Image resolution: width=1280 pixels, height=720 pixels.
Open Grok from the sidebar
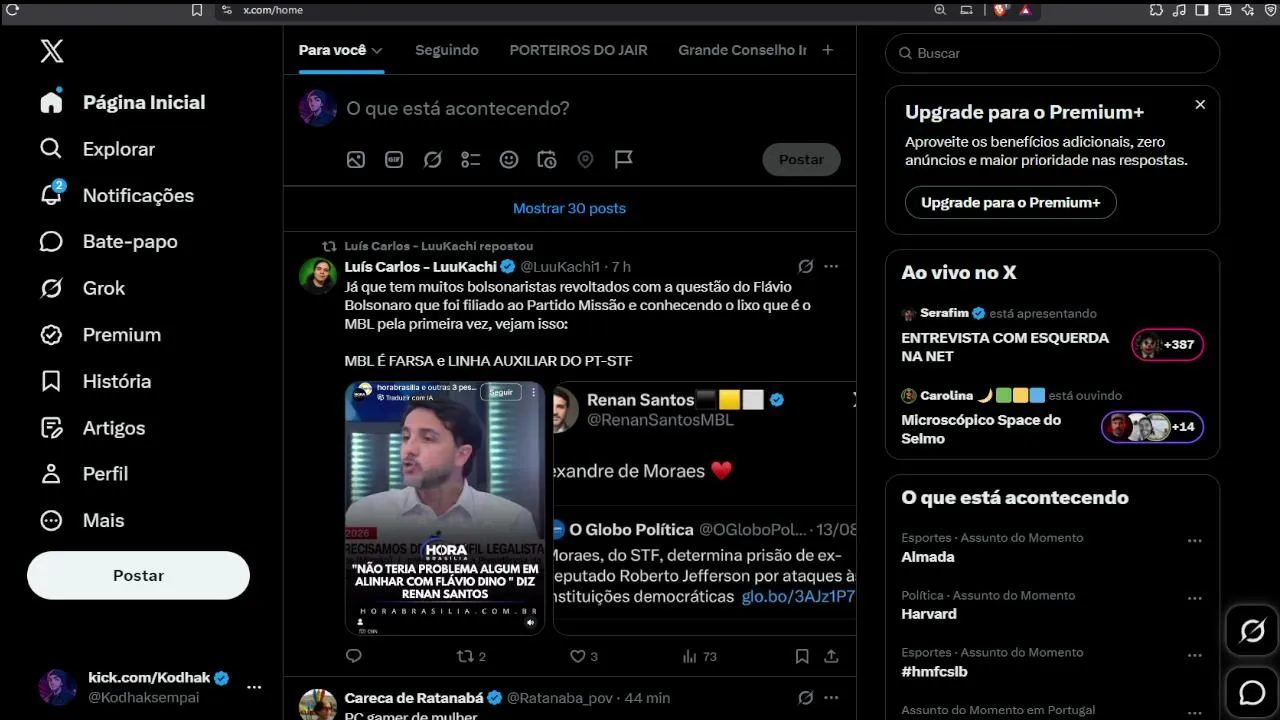coord(83,288)
